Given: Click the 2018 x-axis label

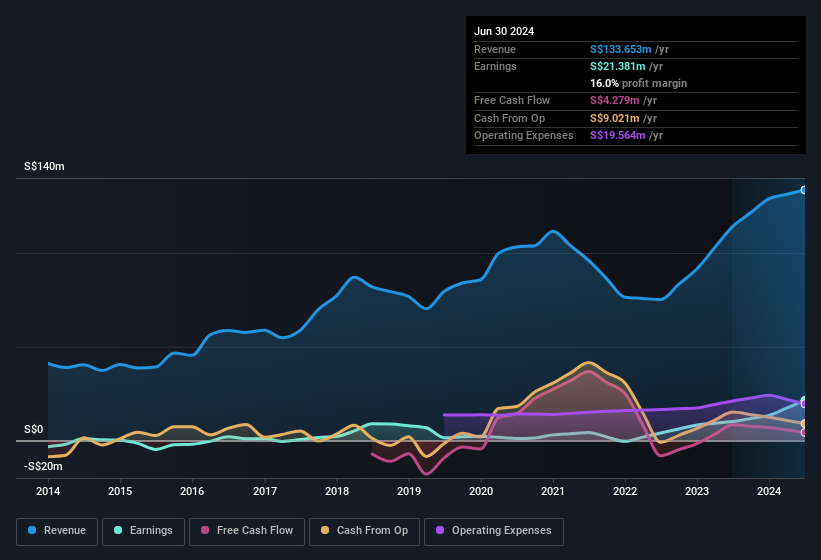Looking at the screenshot, I should tap(337, 491).
